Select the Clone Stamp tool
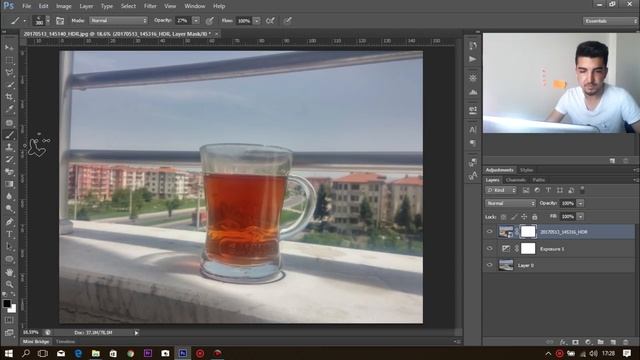640x360 pixels. [9, 147]
